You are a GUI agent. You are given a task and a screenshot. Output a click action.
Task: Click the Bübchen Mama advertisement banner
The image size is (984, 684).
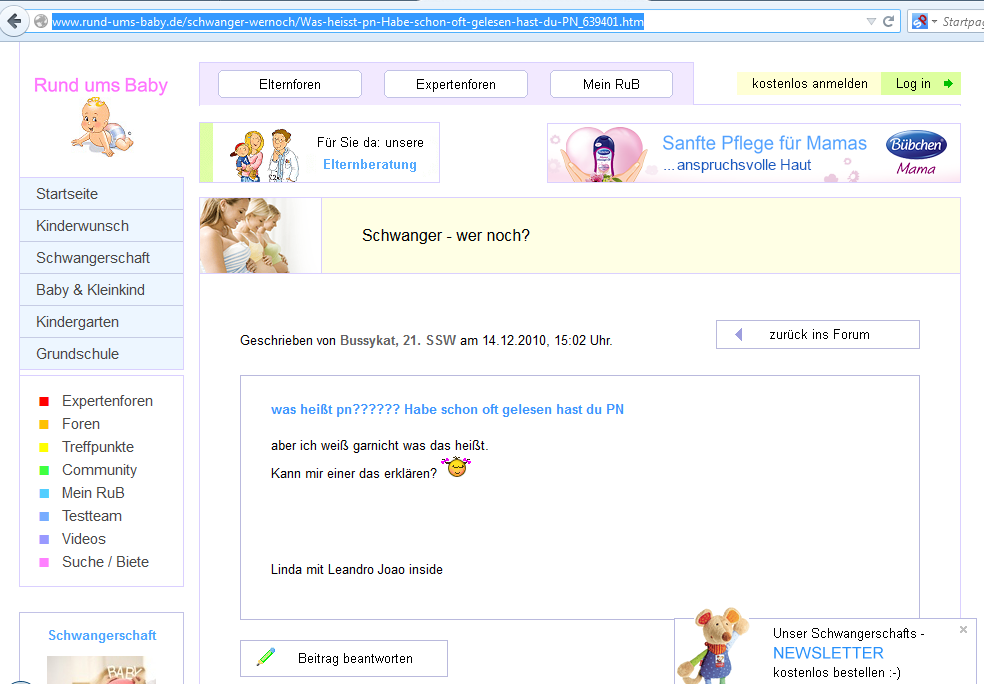pyautogui.click(x=753, y=153)
